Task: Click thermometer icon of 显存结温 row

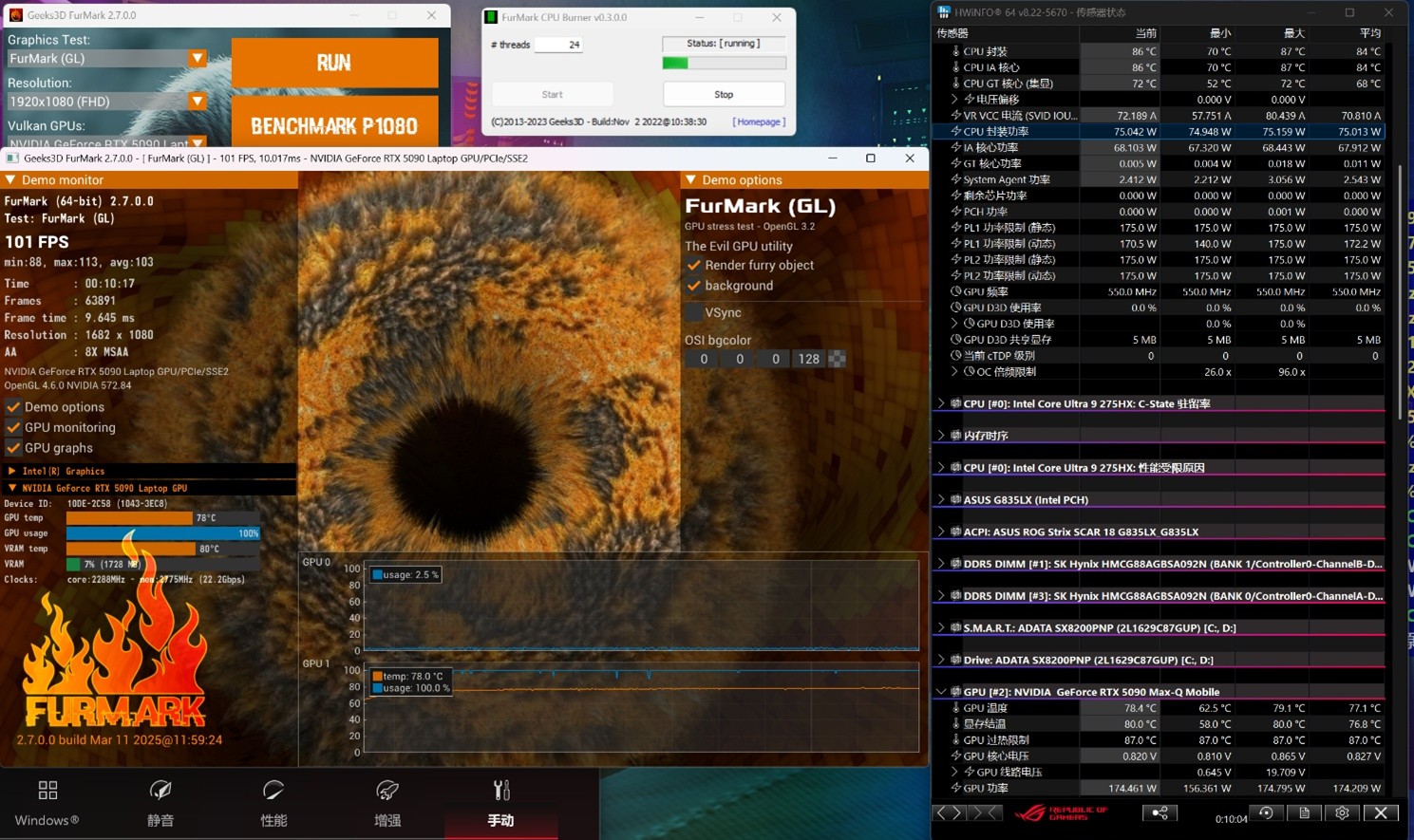Action: click(955, 724)
